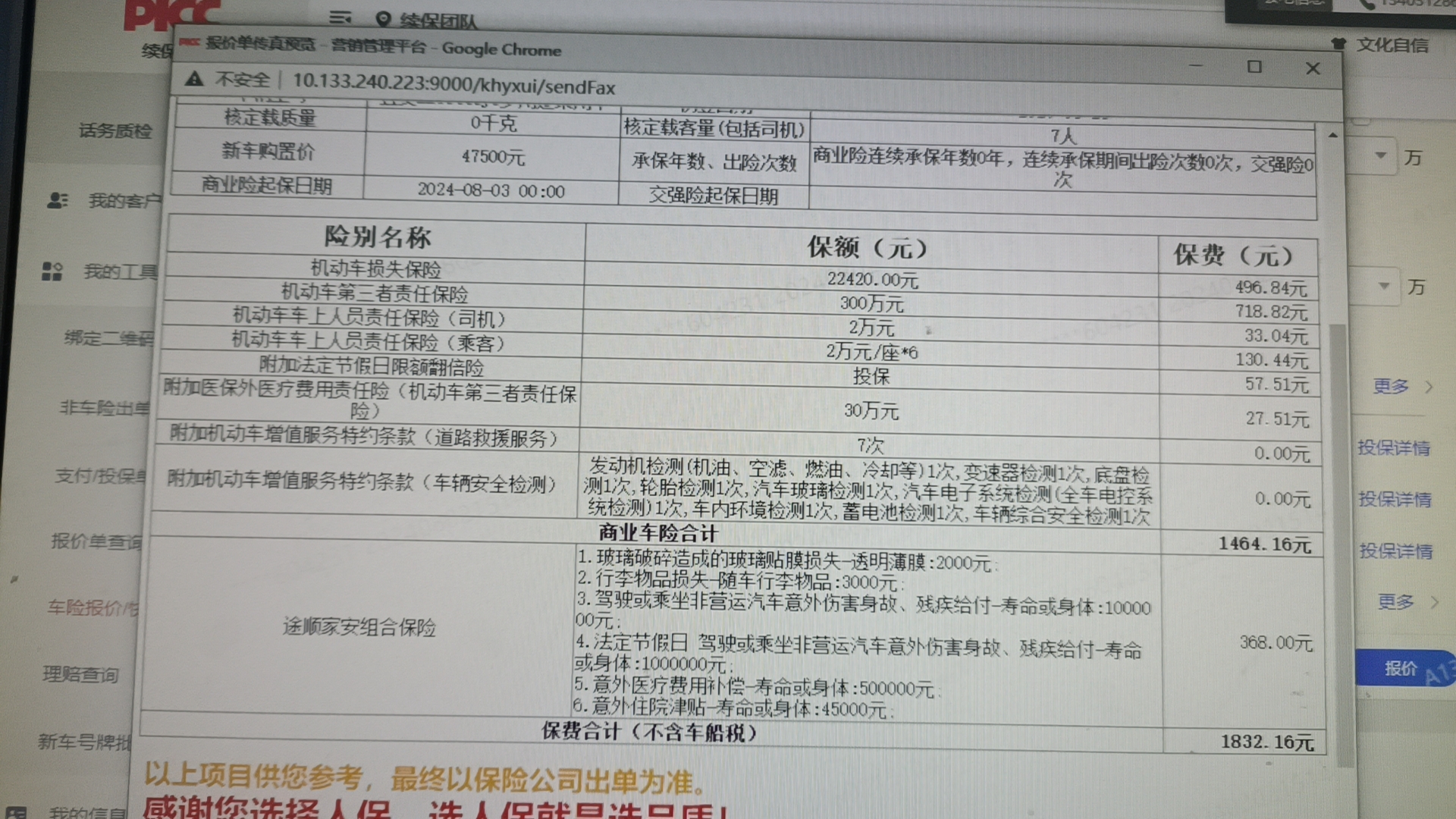Open the lower 万 dropdown arrow

click(1385, 286)
